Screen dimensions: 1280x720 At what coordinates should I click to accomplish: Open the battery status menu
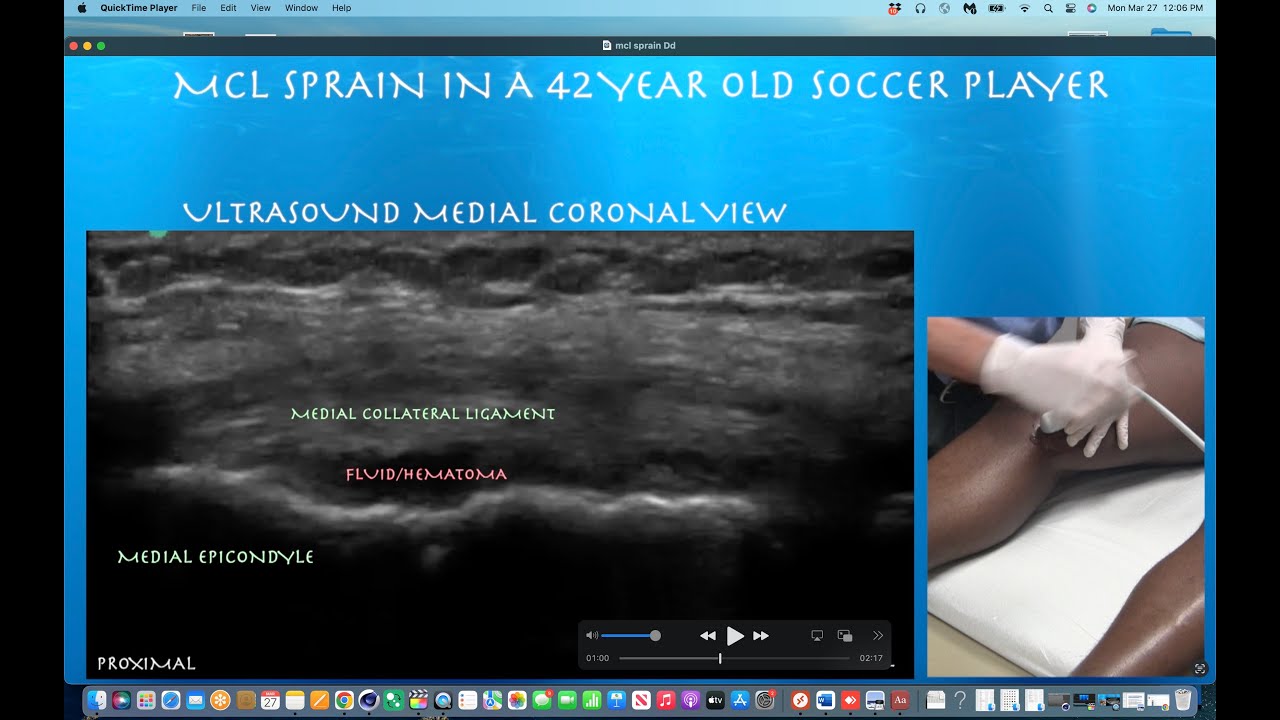996,8
